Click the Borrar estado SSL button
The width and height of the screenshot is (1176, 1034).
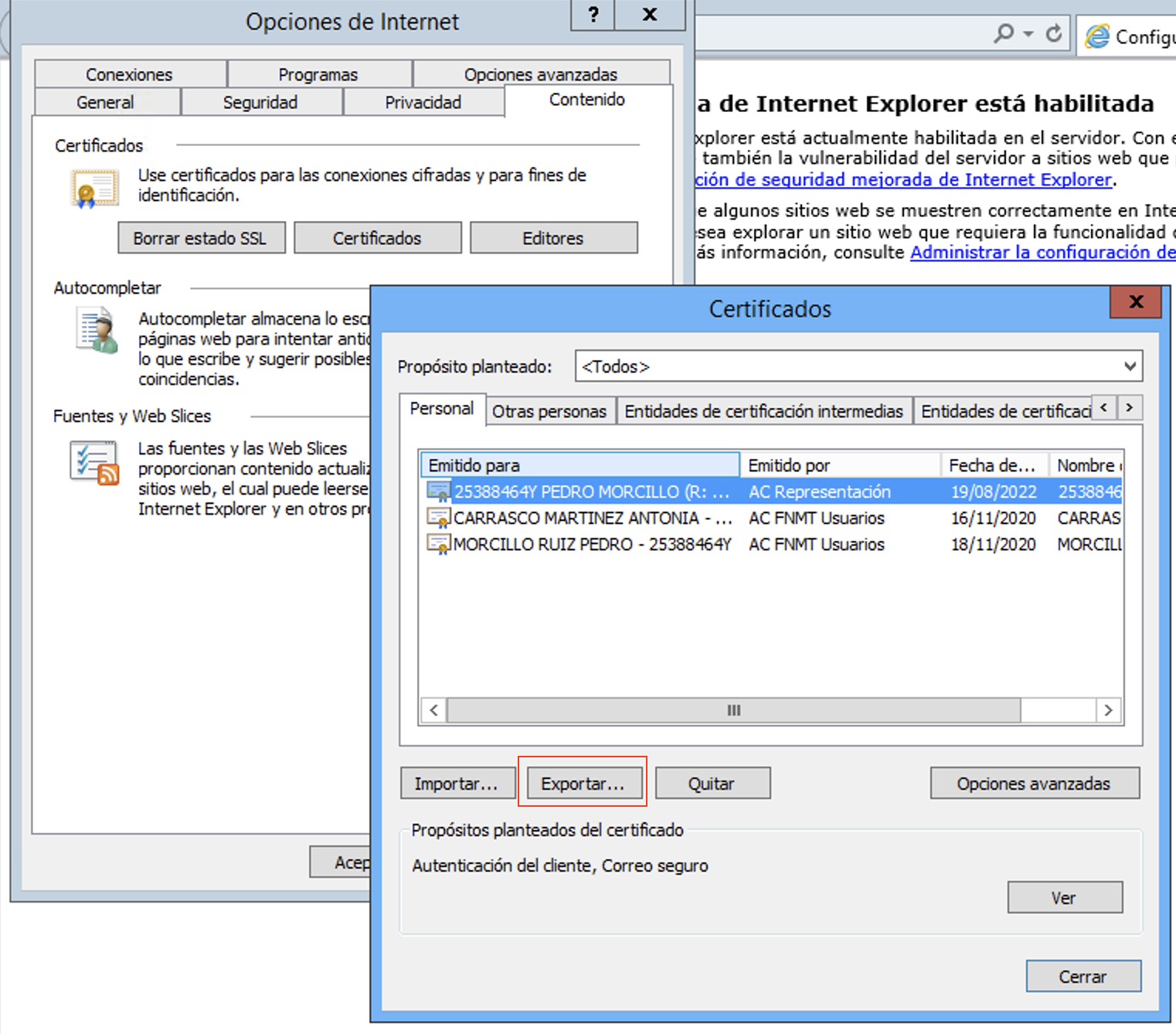pyautogui.click(x=200, y=238)
